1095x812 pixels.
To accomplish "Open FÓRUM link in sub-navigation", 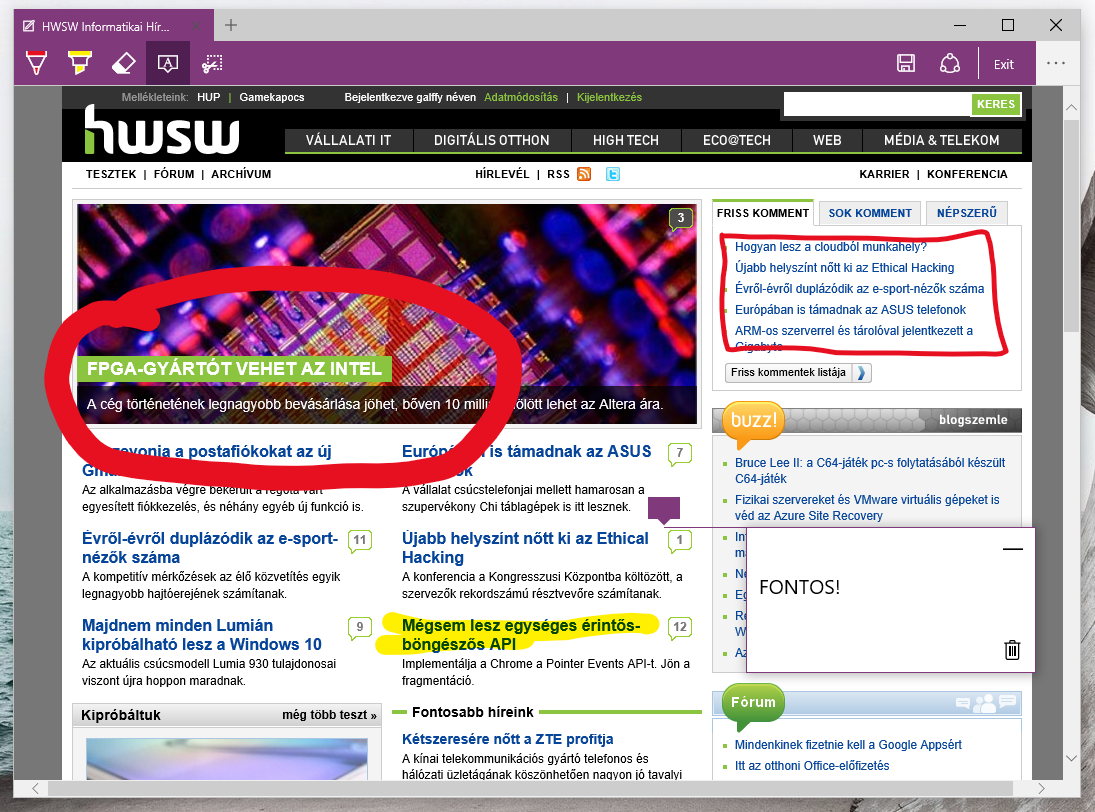I will [174, 175].
